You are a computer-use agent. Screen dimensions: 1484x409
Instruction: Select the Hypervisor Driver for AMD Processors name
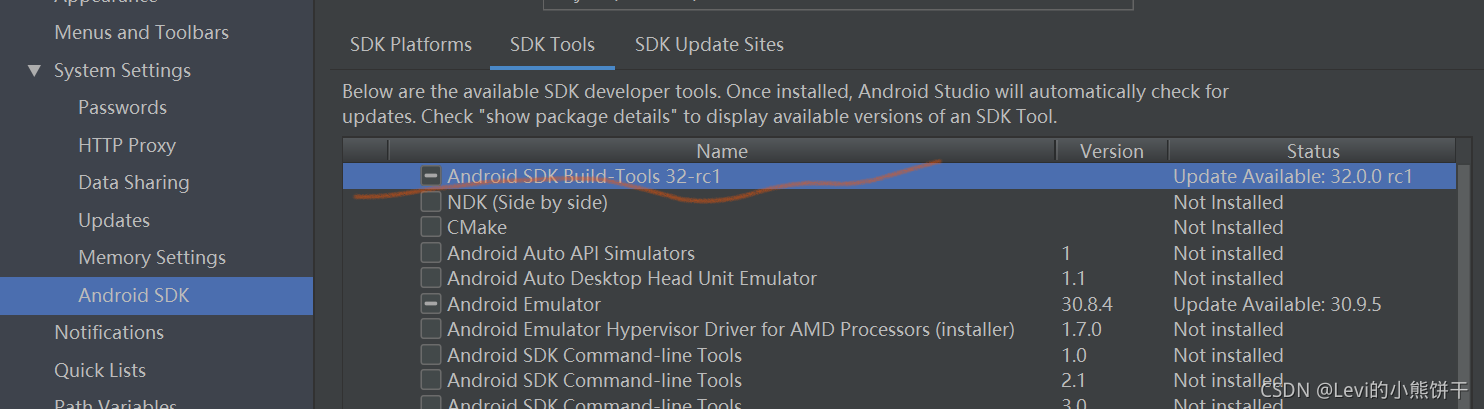pos(731,329)
